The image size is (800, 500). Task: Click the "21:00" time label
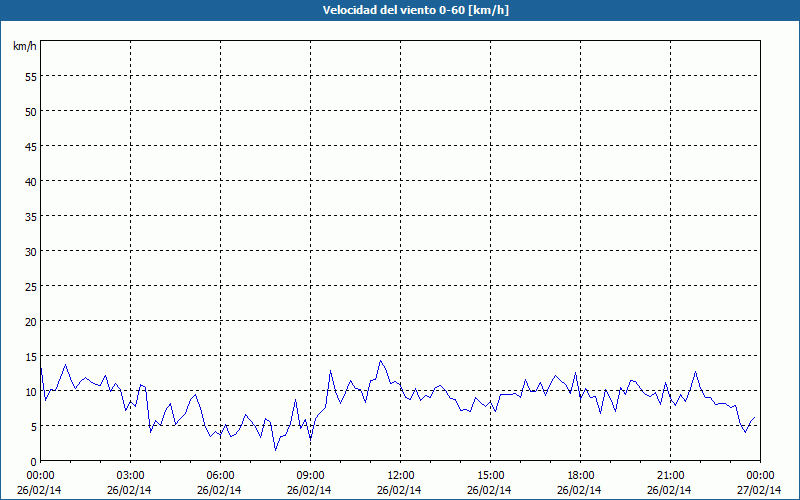[670, 476]
